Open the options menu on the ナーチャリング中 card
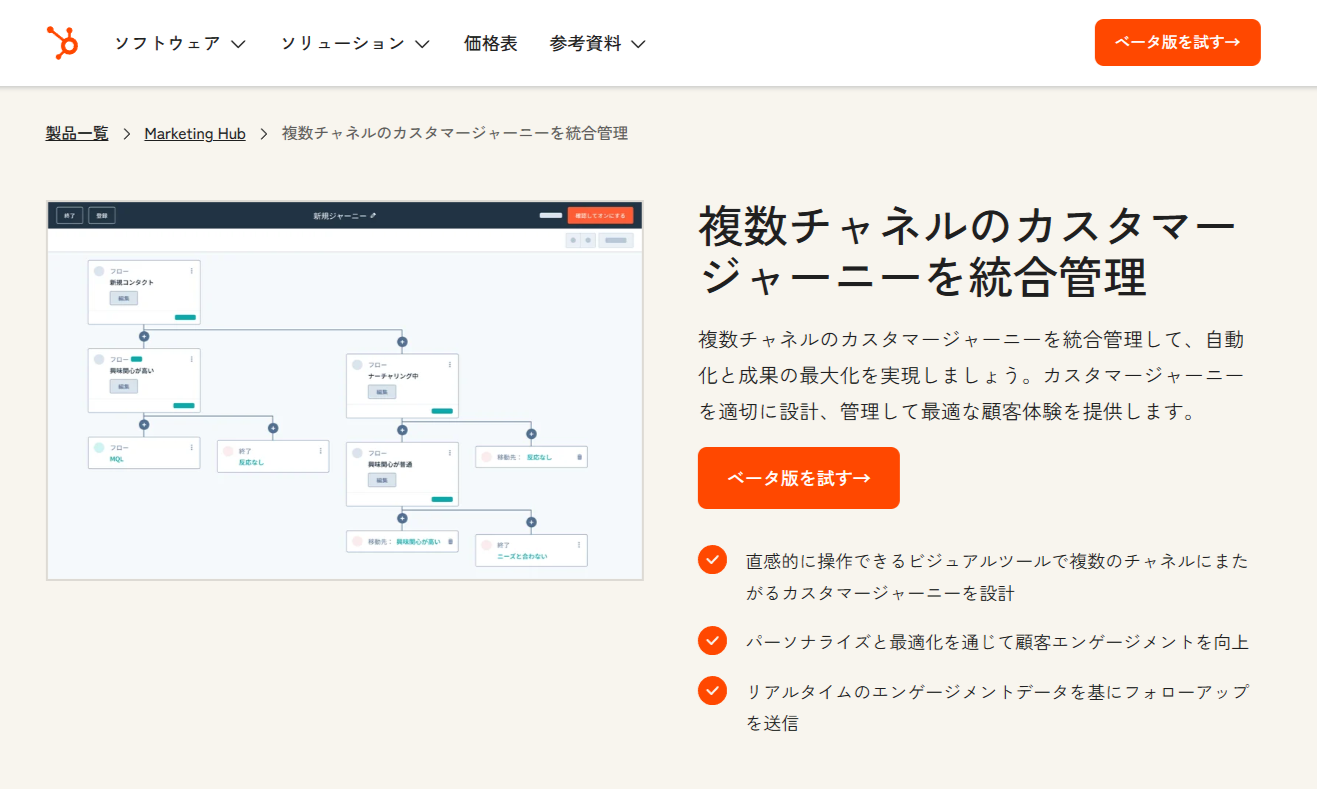This screenshot has height=789, width=1317. [x=450, y=362]
